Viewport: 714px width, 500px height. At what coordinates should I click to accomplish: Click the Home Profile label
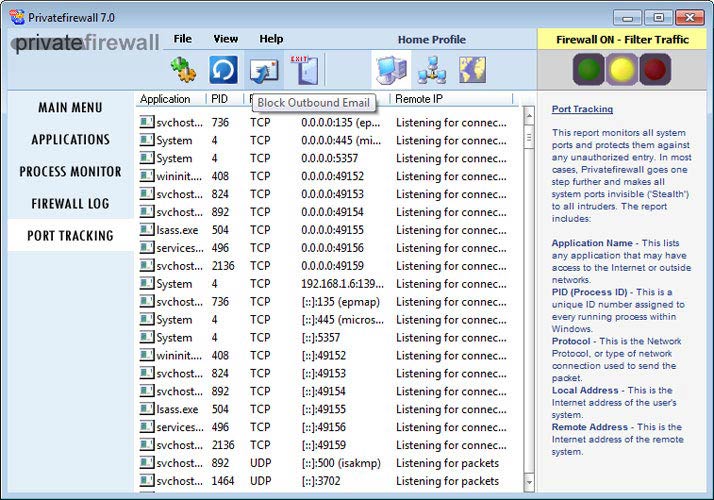click(x=432, y=40)
